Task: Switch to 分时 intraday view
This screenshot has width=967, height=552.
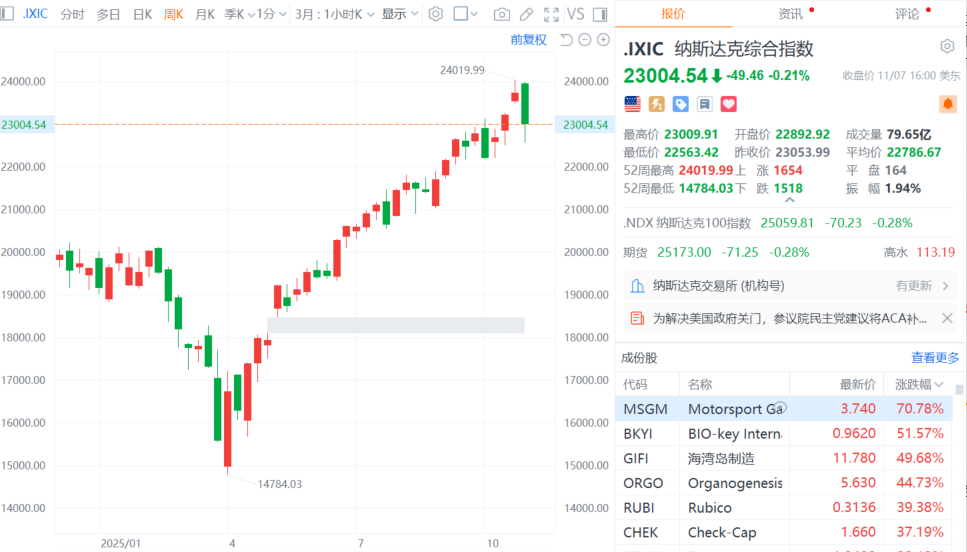Action: 72,14
